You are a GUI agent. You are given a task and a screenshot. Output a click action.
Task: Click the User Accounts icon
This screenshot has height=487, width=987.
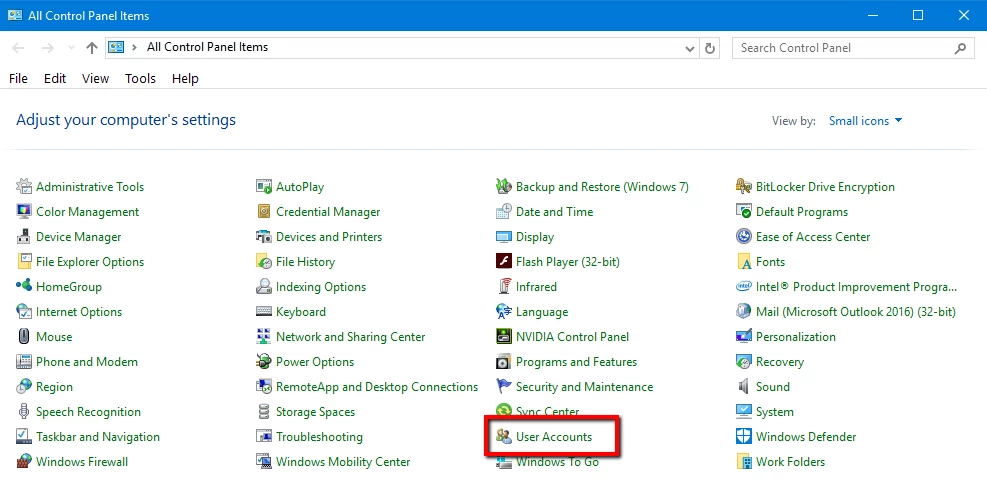504,436
